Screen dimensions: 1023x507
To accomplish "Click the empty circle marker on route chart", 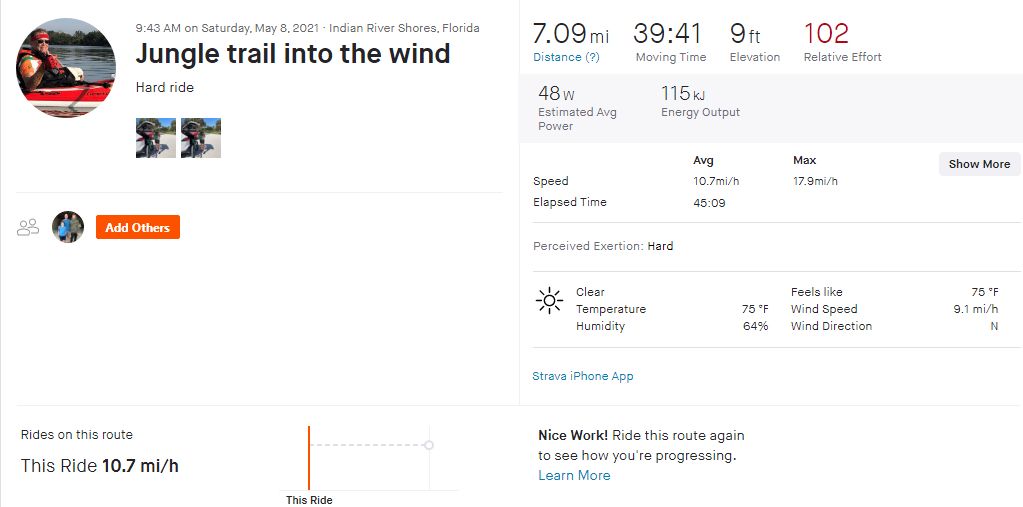I will coord(429,445).
